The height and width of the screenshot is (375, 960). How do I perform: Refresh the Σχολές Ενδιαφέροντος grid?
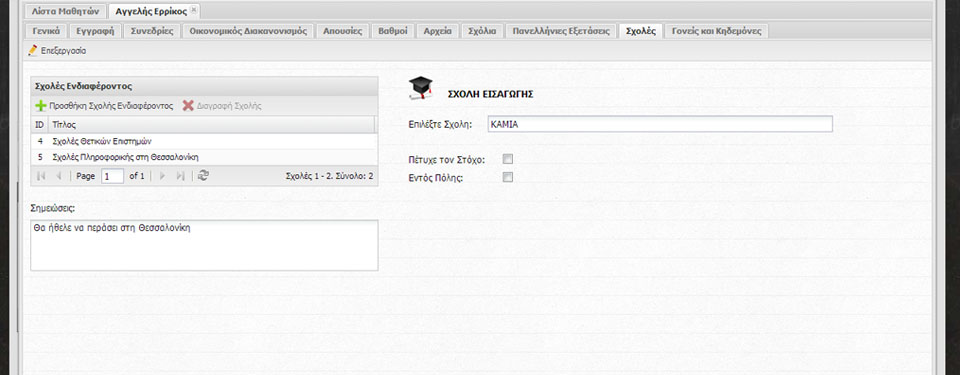coord(204,176)
